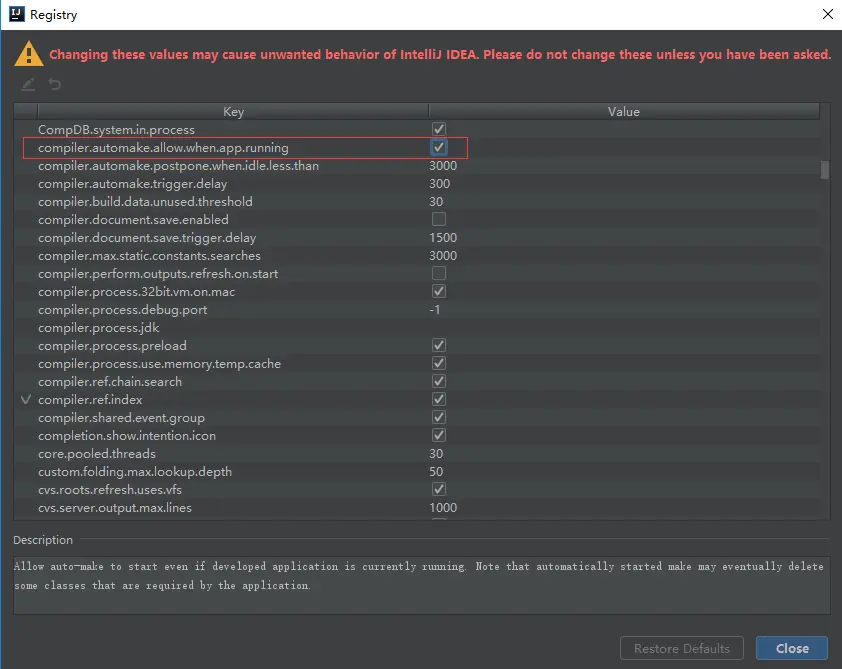
Task: Select the compiler.max.static.constants.searches key
Action: [x=149, y=256]
